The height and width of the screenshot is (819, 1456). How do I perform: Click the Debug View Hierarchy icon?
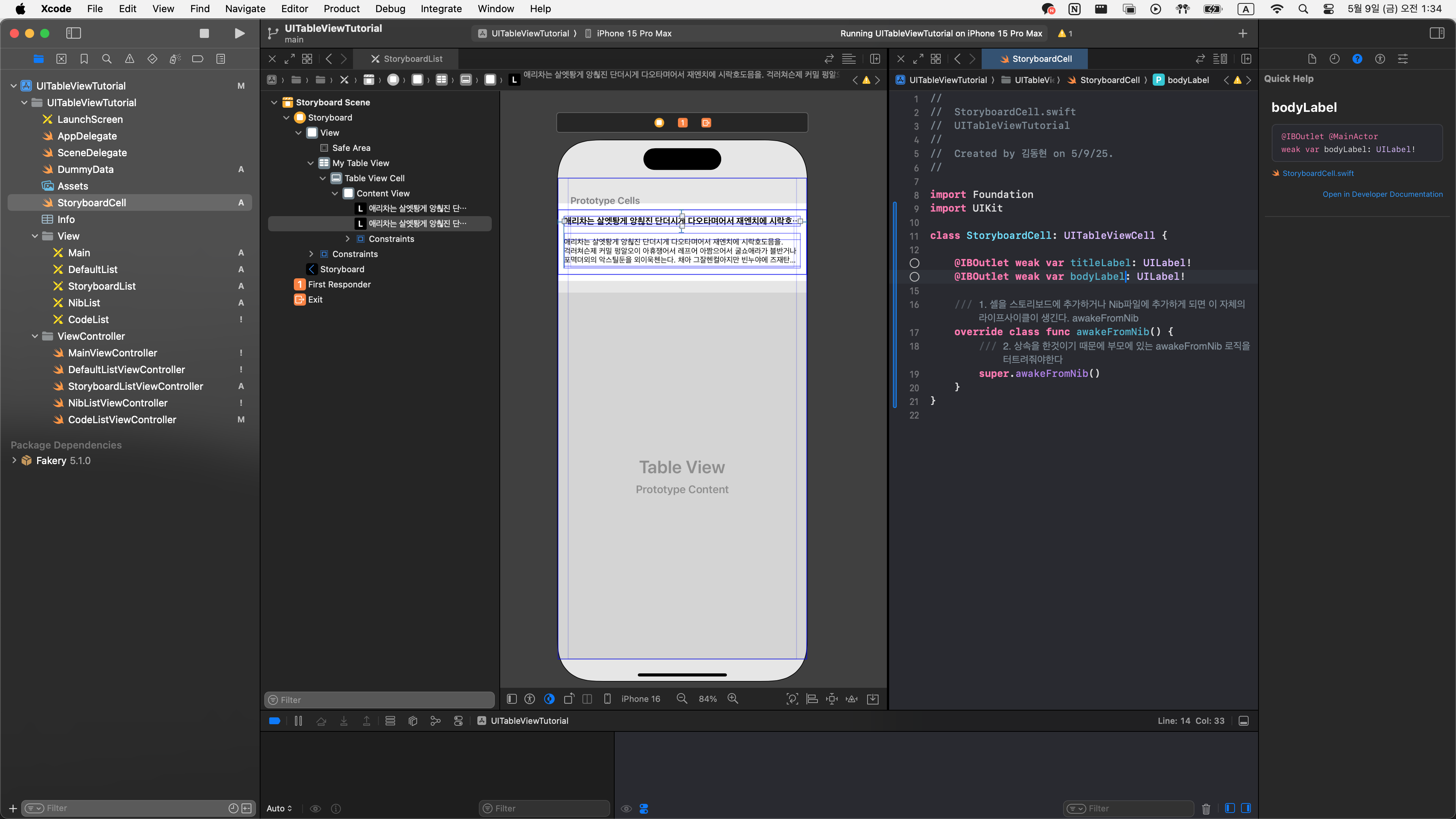coord(413,721)
